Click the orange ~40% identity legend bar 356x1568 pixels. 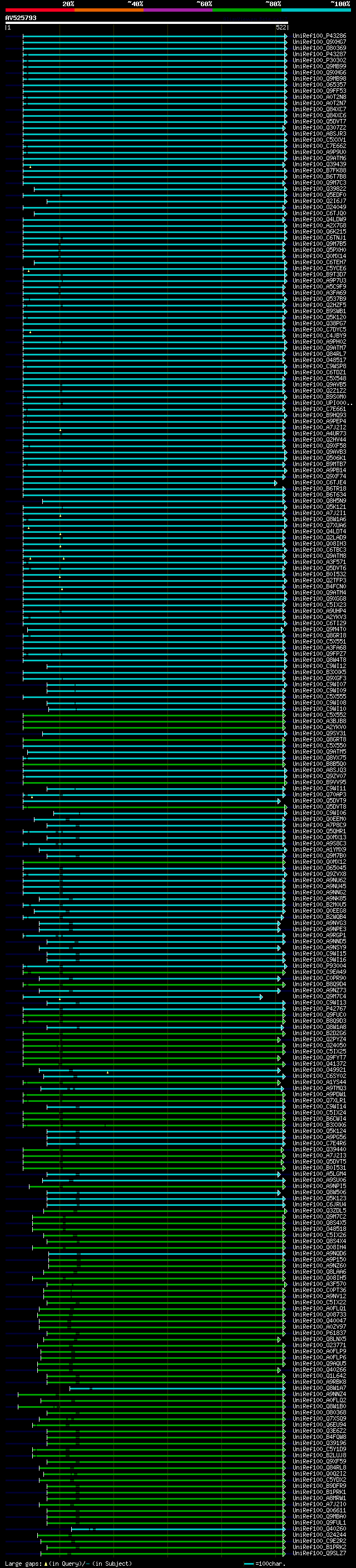pyautogui.click(x=109, y=10)
